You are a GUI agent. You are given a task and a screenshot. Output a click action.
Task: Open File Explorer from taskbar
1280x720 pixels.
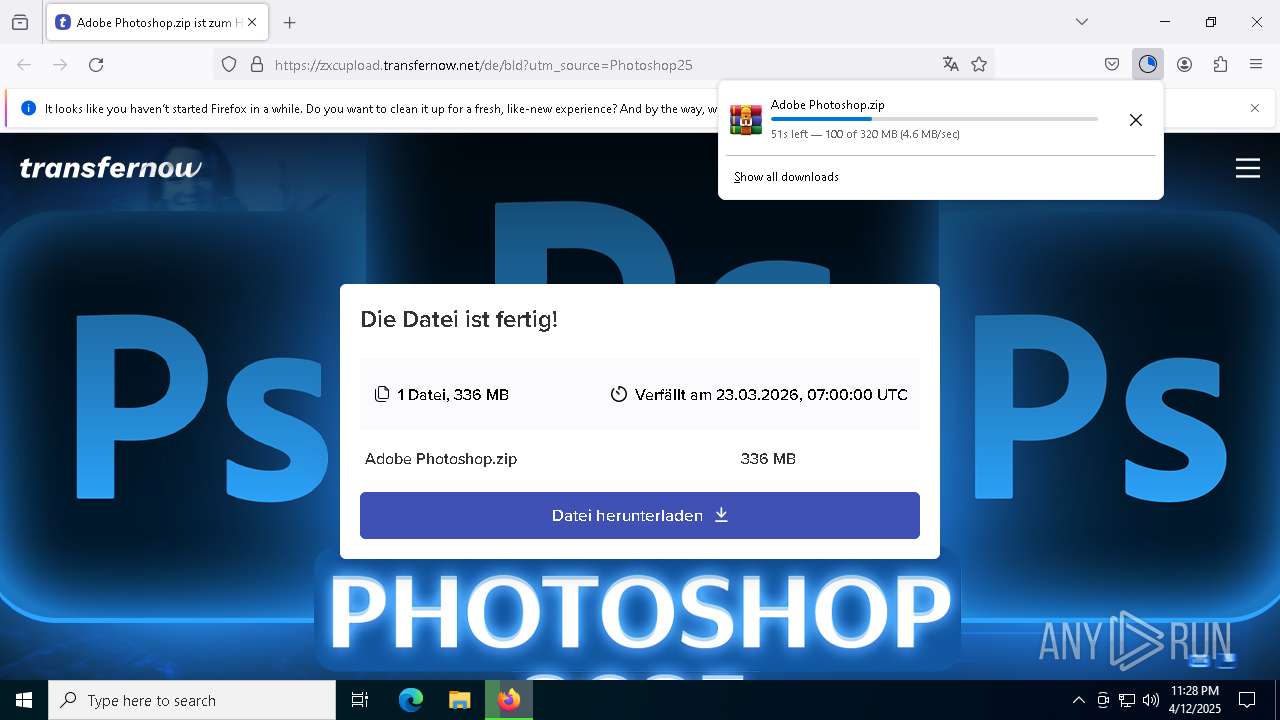coord(460,700)
